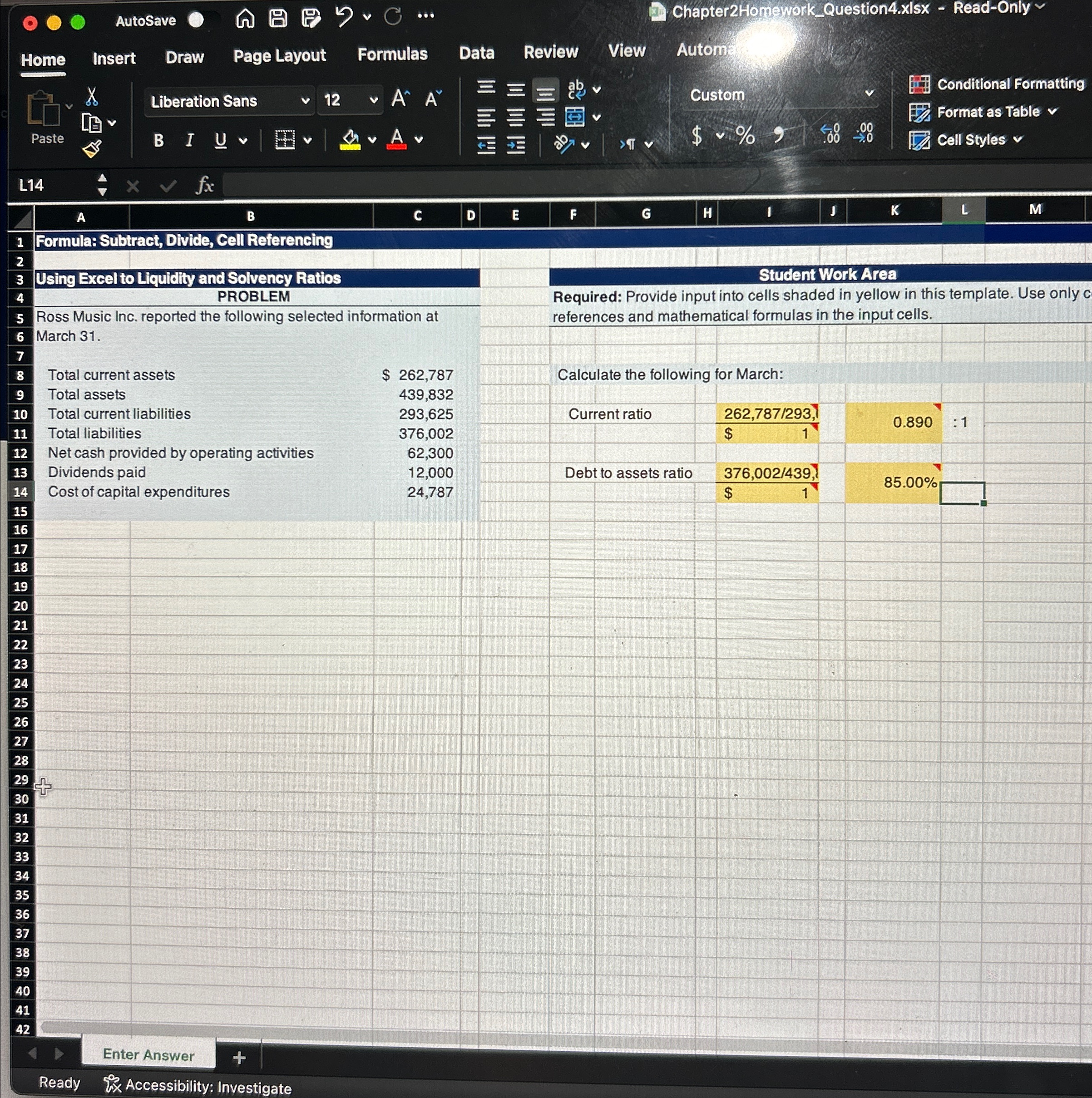Screen dimensions: 1092x1098
Task: Open the Page Layout tab
Action: tap(280, 56)
